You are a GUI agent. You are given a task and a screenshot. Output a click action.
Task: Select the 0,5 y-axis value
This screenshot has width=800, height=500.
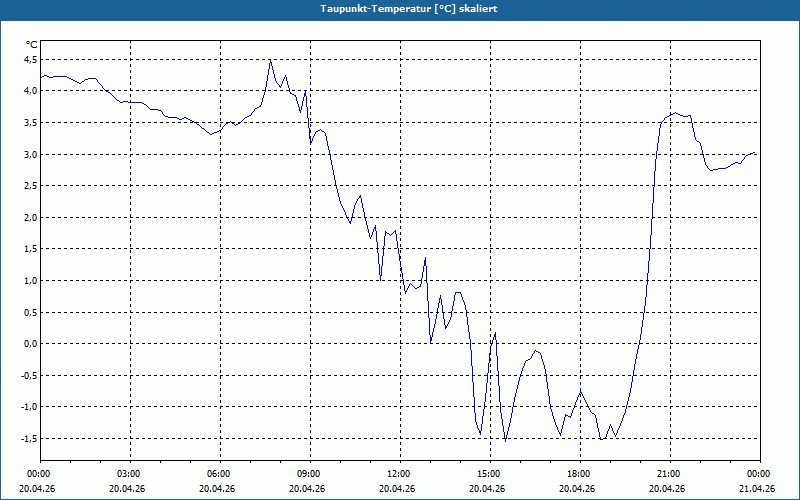coord(30,312)
